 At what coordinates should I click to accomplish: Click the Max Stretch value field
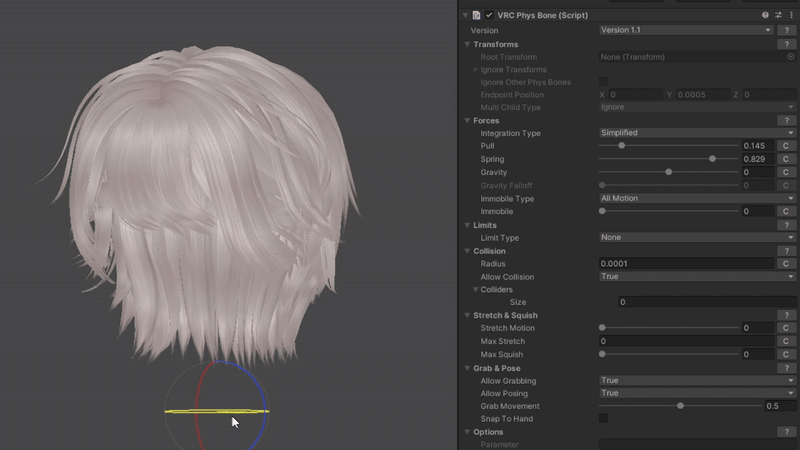click(x=685, y=341)
